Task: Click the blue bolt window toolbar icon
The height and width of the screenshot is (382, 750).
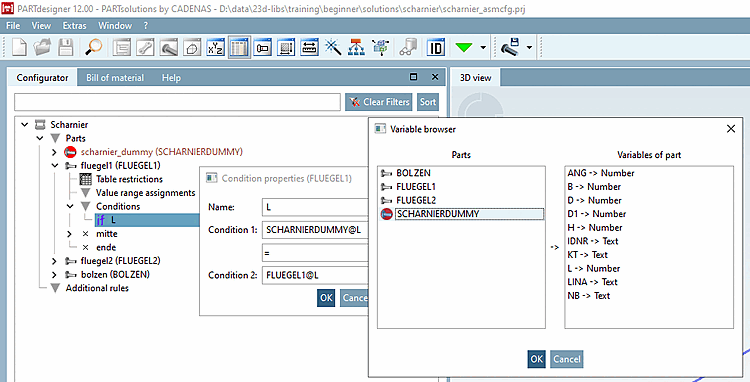Action: (263, 47)
